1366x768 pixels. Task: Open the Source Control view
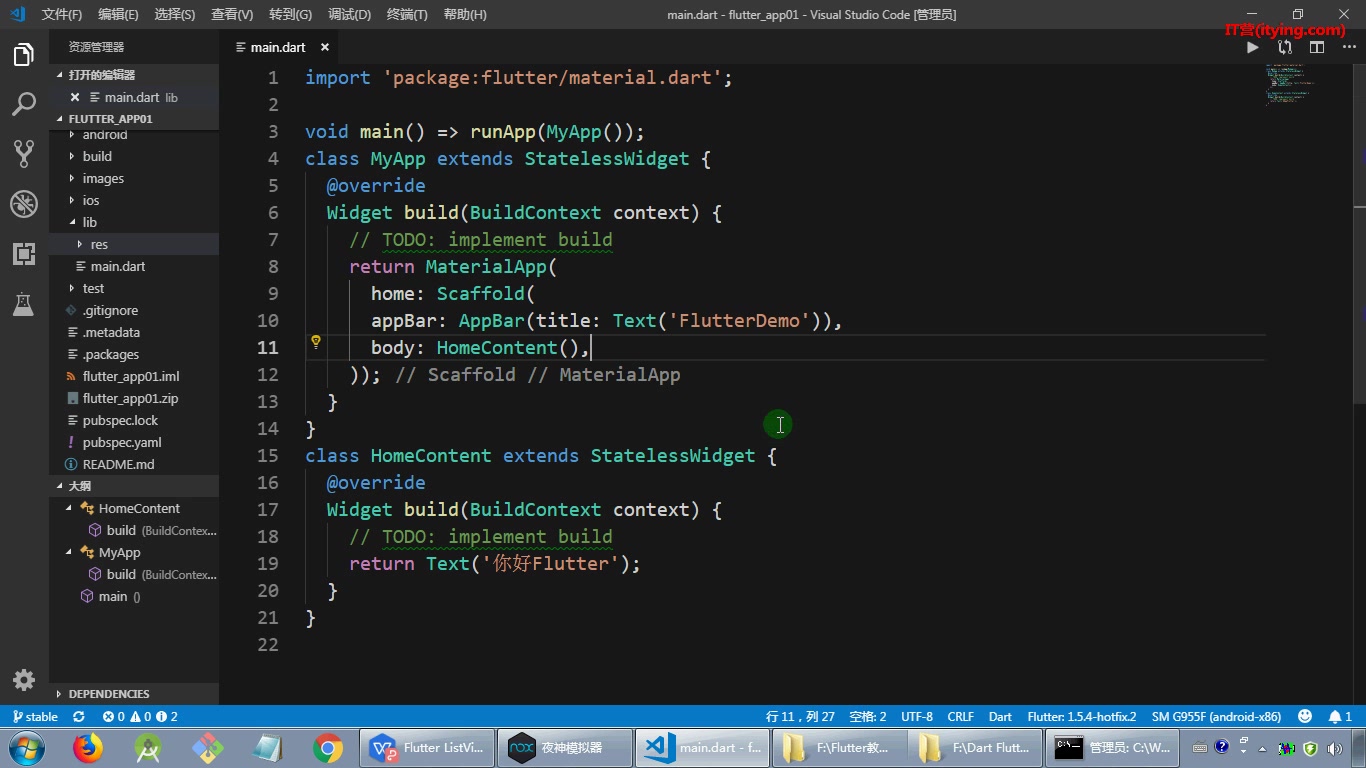[24, 153]
